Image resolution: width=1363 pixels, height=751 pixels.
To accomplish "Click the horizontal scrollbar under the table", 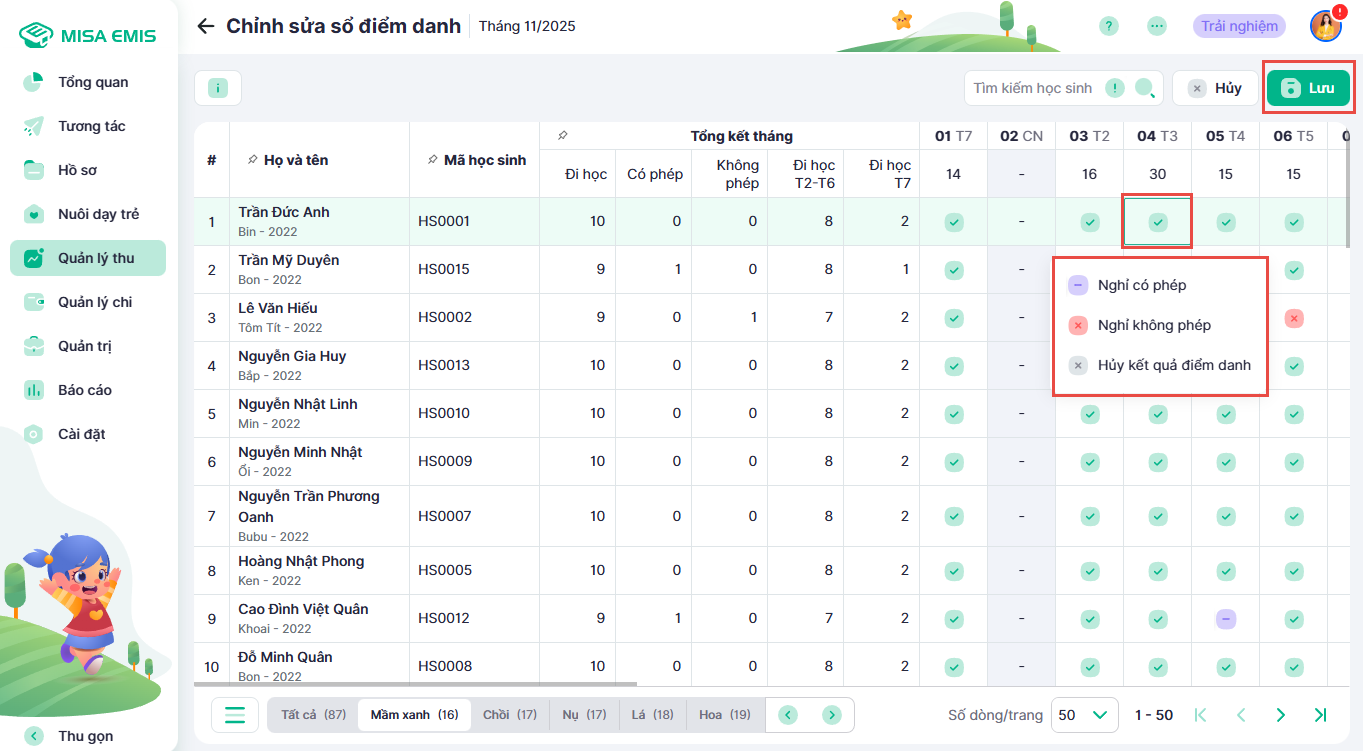I will 415,684.
